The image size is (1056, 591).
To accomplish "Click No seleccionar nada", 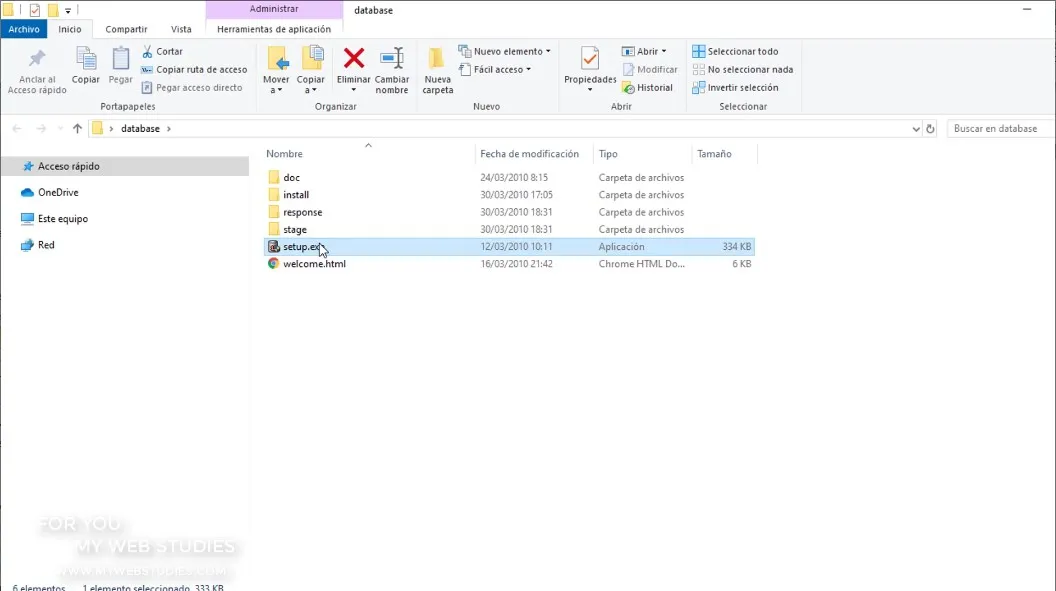I will (742, 69).
